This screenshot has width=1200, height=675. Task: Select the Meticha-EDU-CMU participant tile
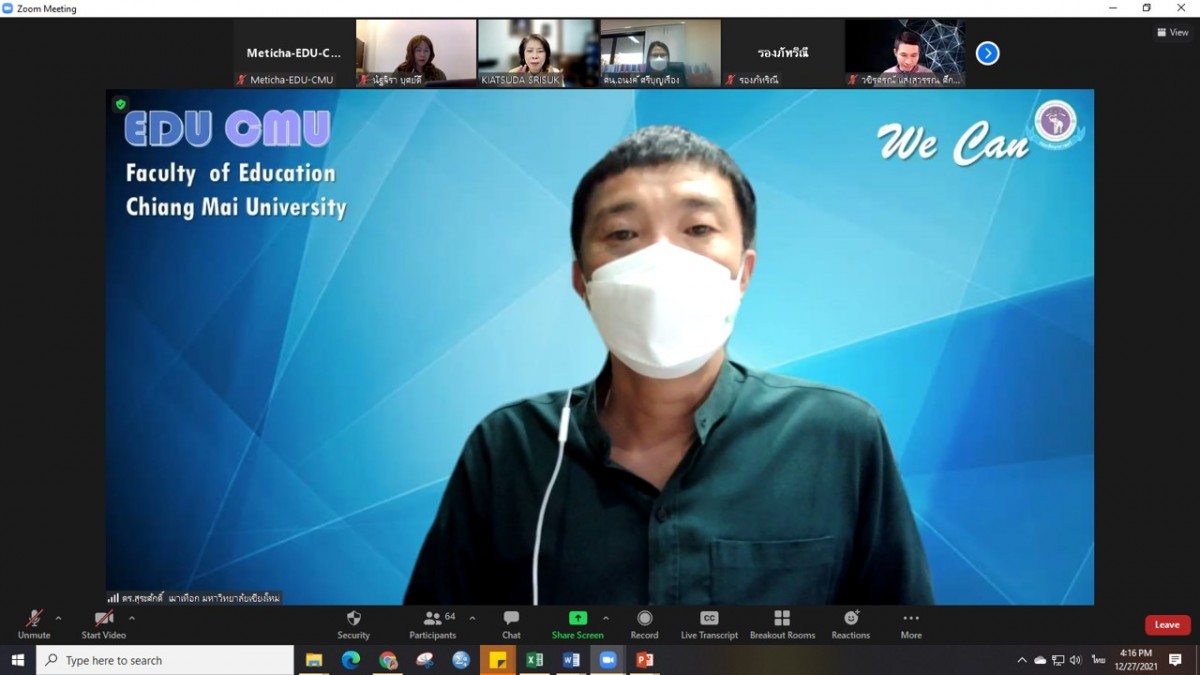point(294,53)
